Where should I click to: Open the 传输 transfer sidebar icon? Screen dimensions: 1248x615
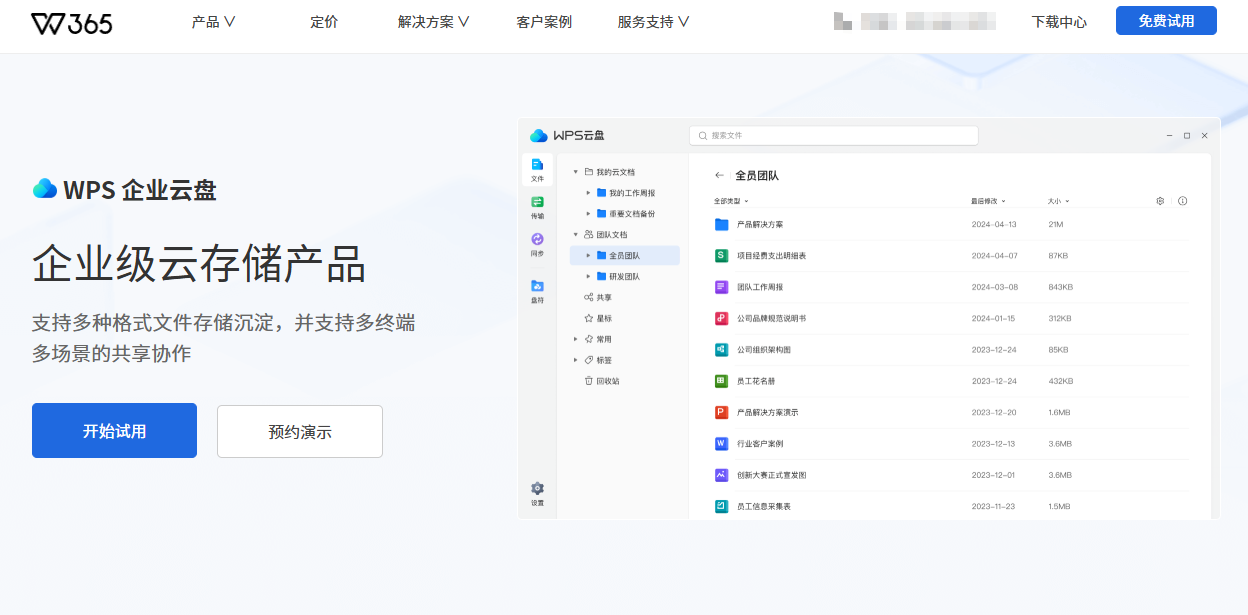tap(537, 206)
